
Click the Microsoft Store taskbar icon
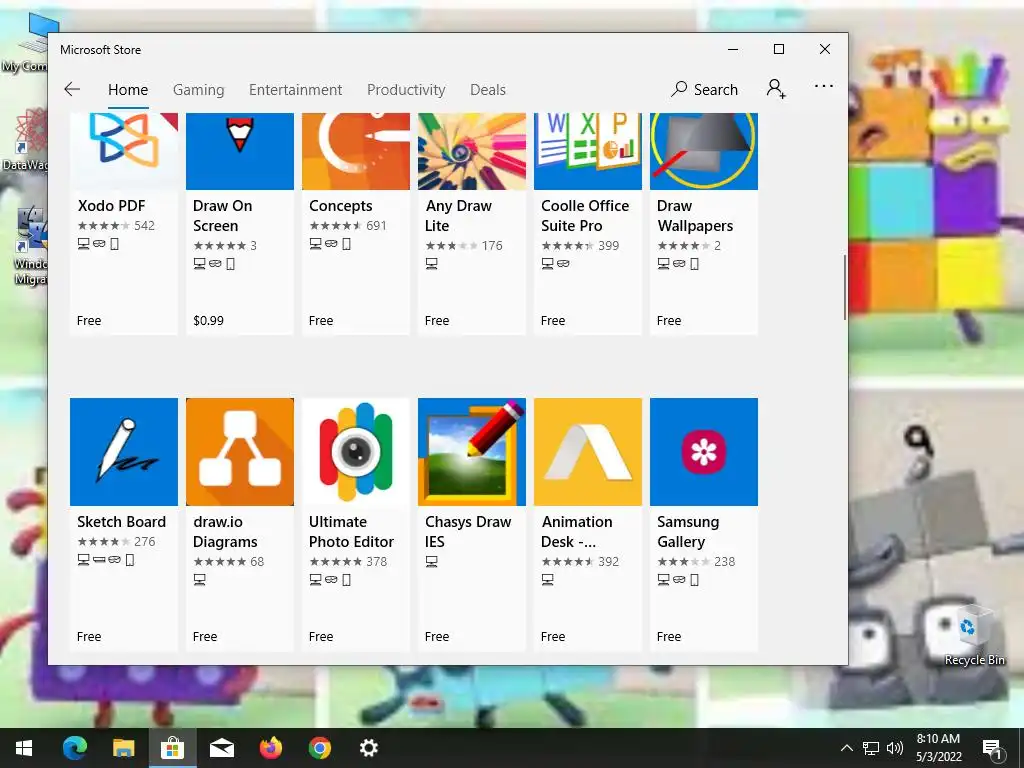pos(172,748)
